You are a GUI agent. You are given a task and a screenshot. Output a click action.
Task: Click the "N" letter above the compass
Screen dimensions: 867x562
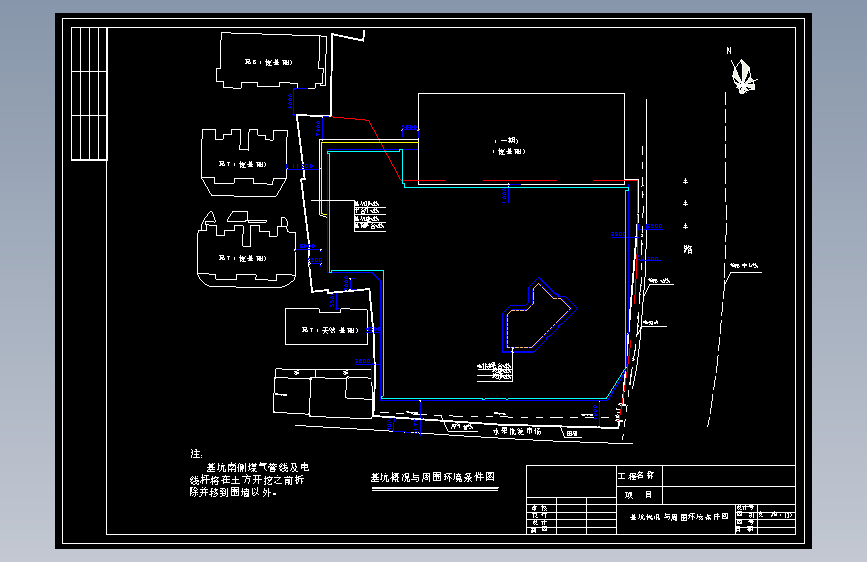729,51
